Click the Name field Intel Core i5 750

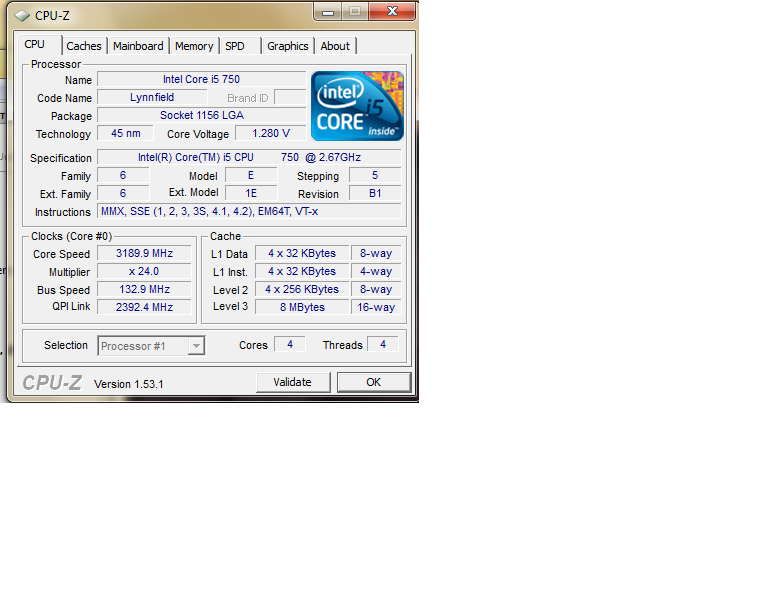pyautogui.click(x=201, y=79)
